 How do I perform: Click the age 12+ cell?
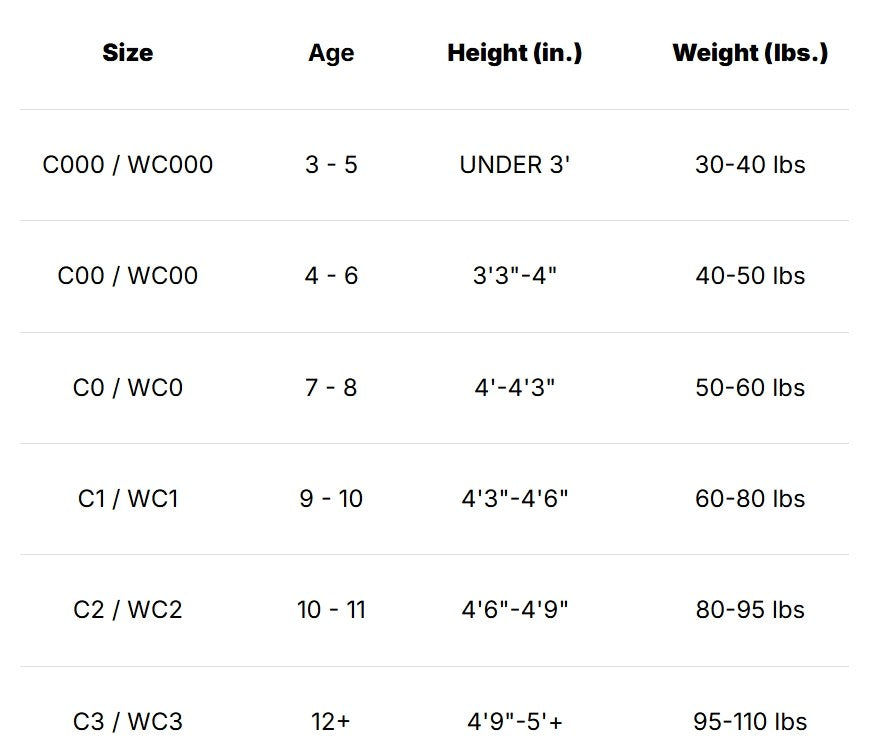point(331,722)
